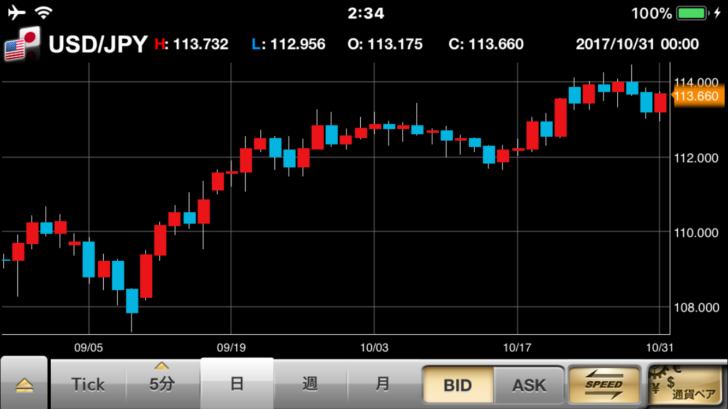Viewport: 728px width, 409px height.
Task: Tap the orange 113.660 current price tag
Action: pos(697,96)
